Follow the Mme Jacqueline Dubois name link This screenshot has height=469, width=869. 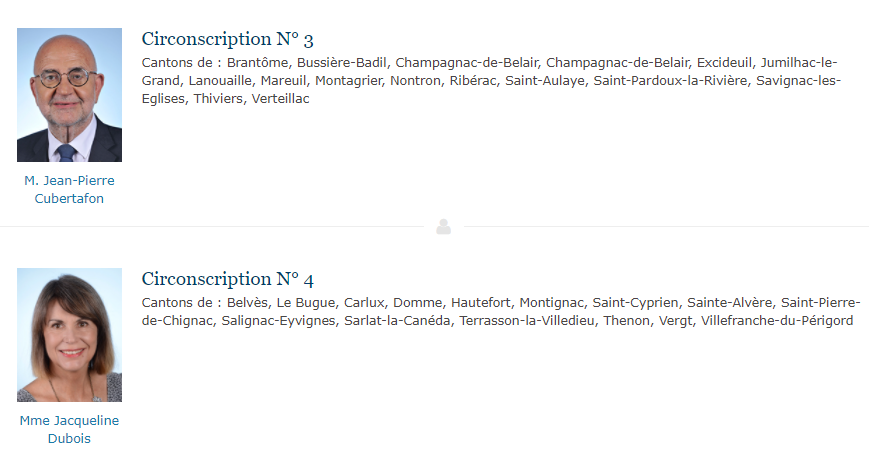point(69,430)
